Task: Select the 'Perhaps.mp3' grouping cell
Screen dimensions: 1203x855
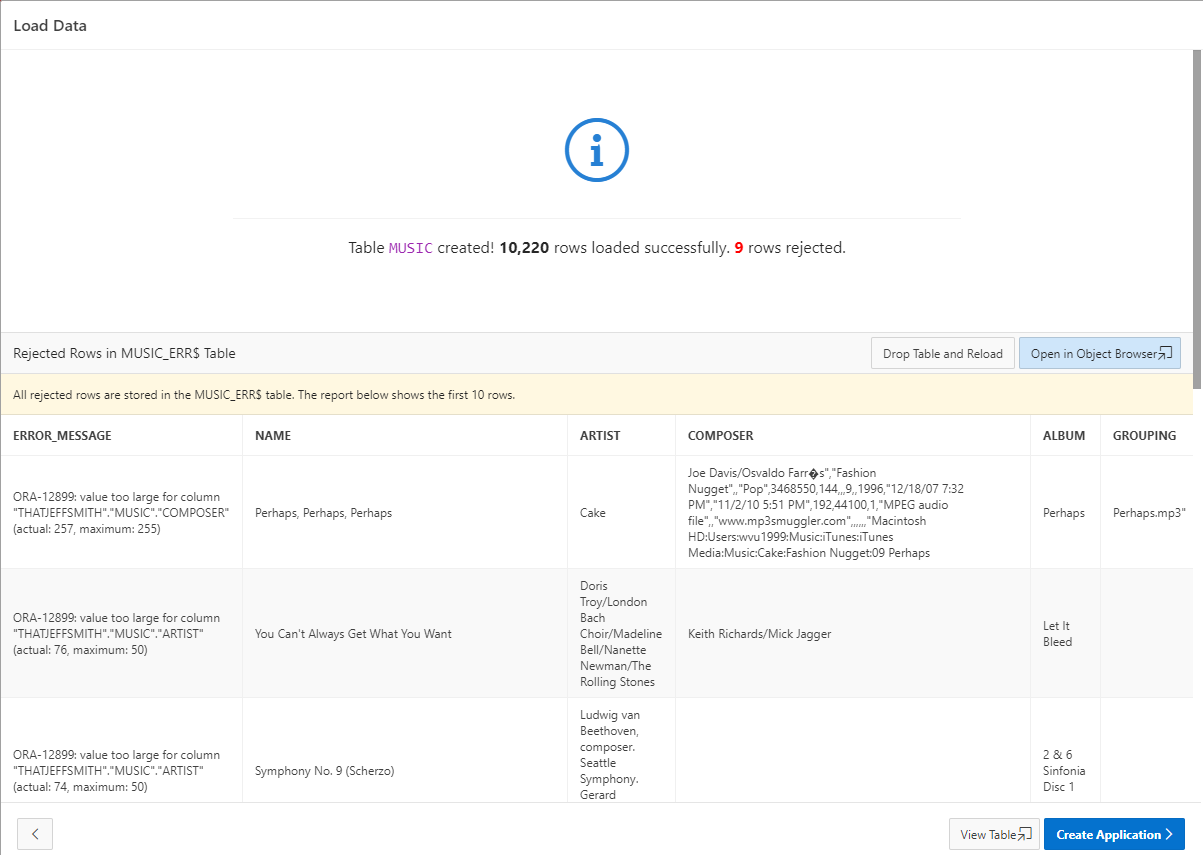Action: 1148,513
